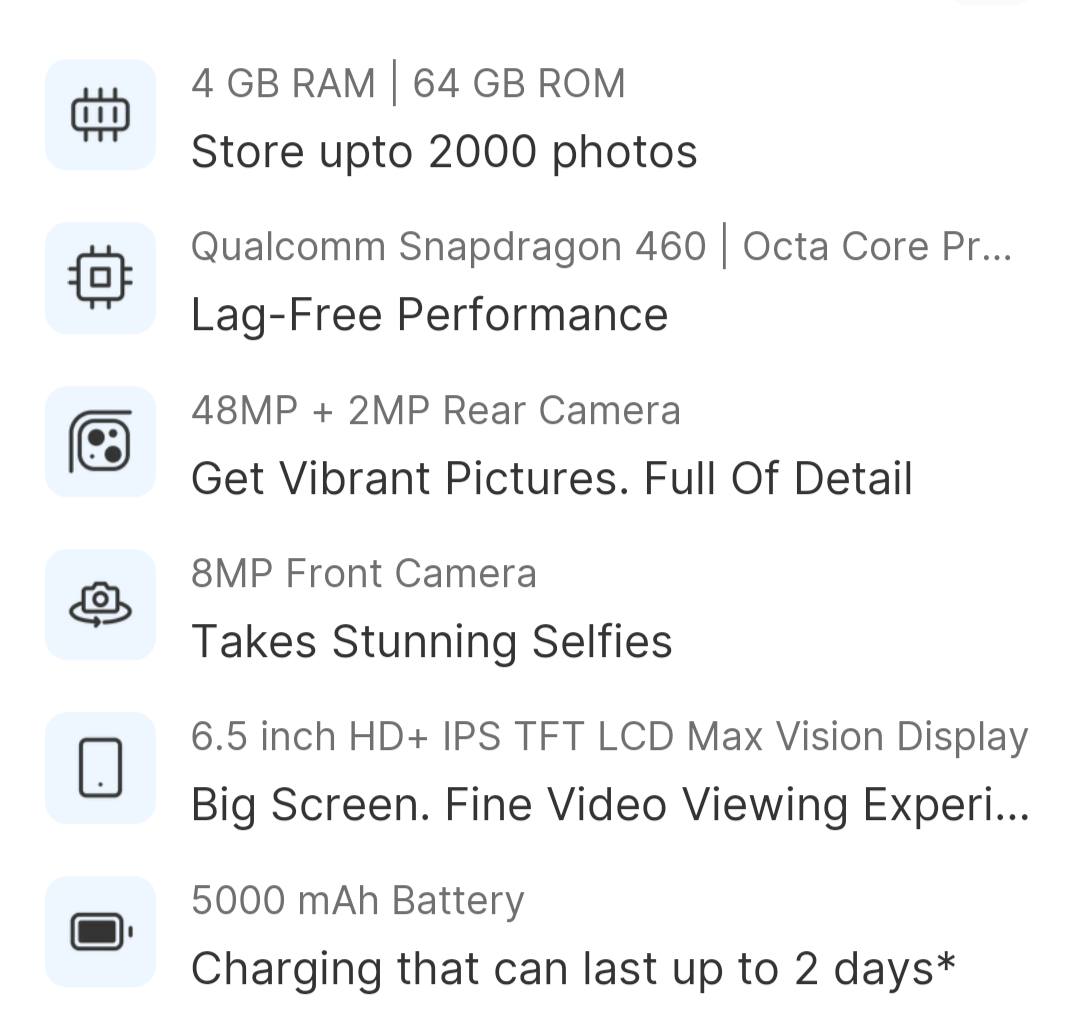The image size is (1080, 1031).
Task: Click the front selfie camera icon
Action: pyautogui.click(x=100, y=604)
